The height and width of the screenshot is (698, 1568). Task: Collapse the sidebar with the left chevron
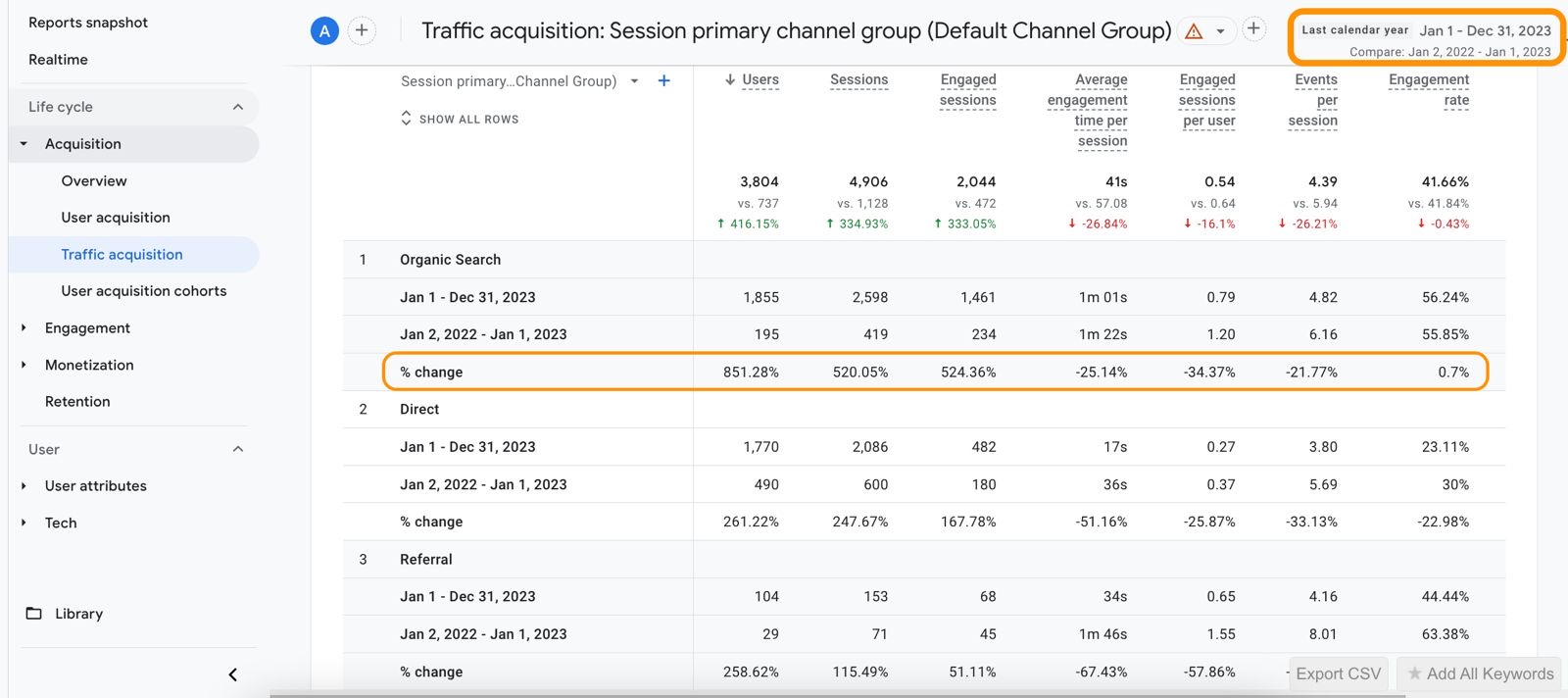[232, 674]
